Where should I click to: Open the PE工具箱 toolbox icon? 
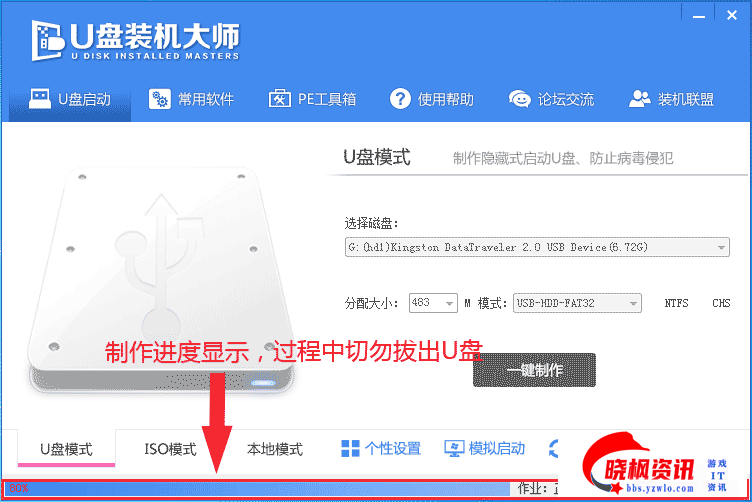click(280, 99)
